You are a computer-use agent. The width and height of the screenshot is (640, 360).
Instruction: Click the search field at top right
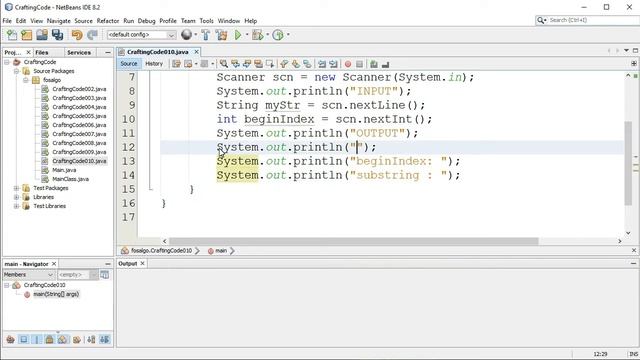tap(588, 20)
